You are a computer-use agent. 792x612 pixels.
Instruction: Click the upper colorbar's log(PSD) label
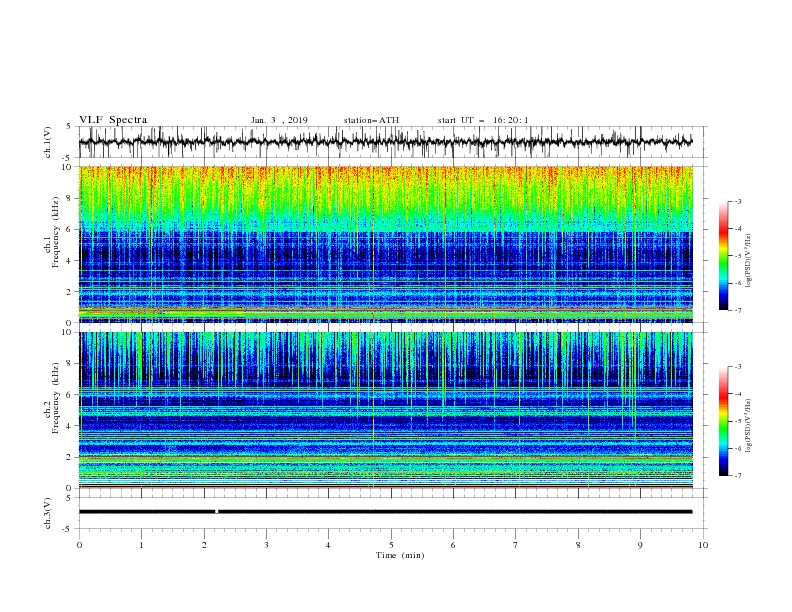coord(749,261)
